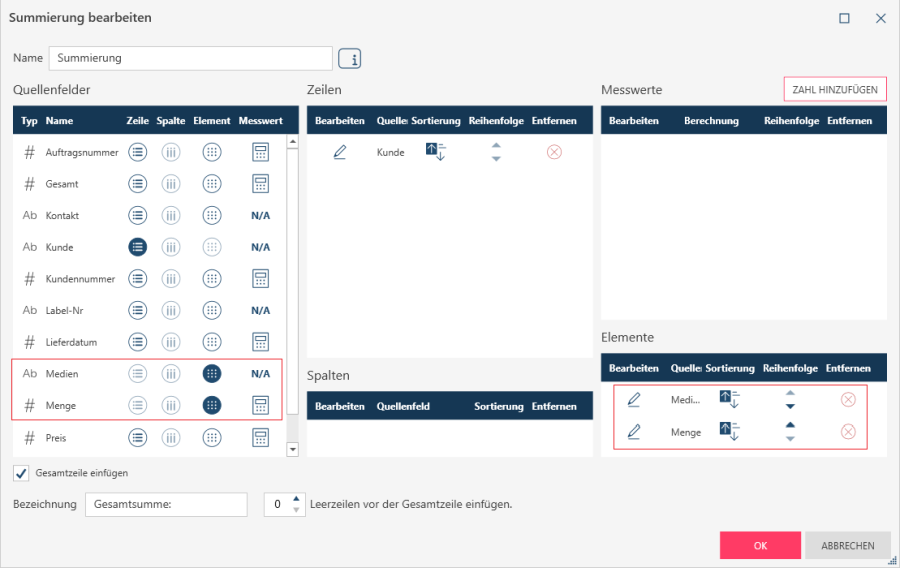Click the Name column header in Quellenfelder
900x568 pixels.
(x=60, y=121)
